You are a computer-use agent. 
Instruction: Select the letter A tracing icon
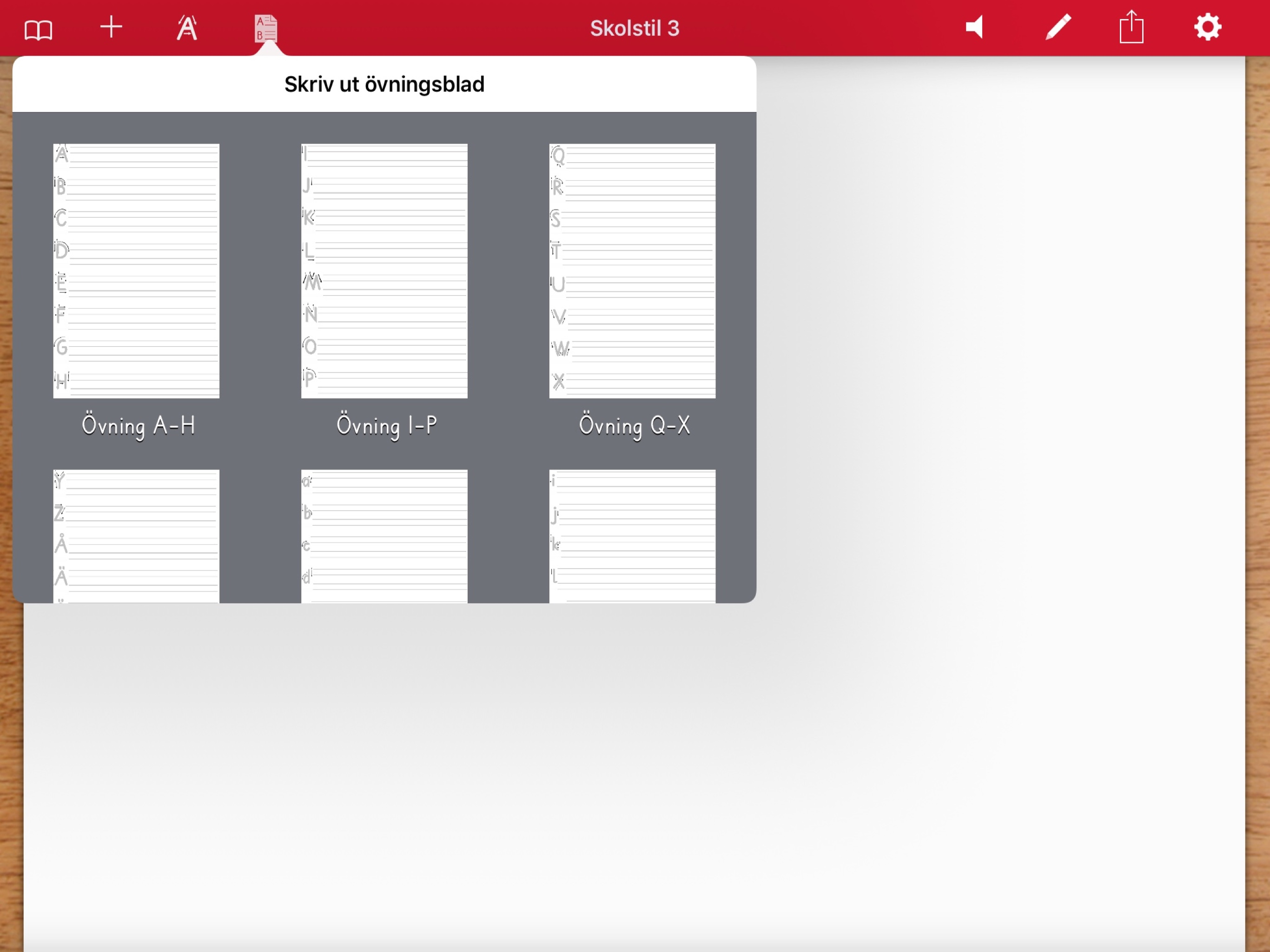click(x=187, y=28)
